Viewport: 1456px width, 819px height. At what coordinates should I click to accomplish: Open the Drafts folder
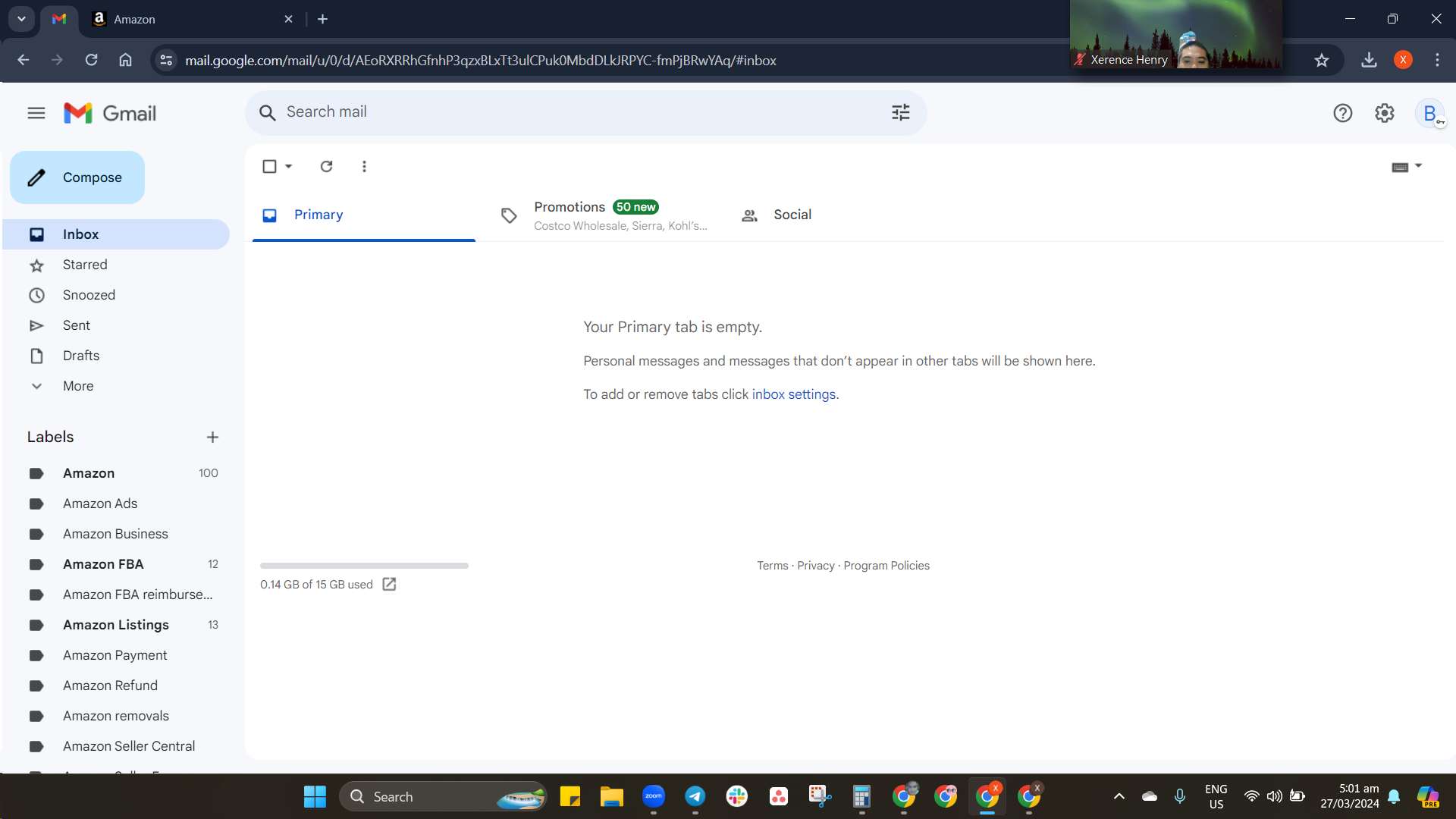point(116,356)
